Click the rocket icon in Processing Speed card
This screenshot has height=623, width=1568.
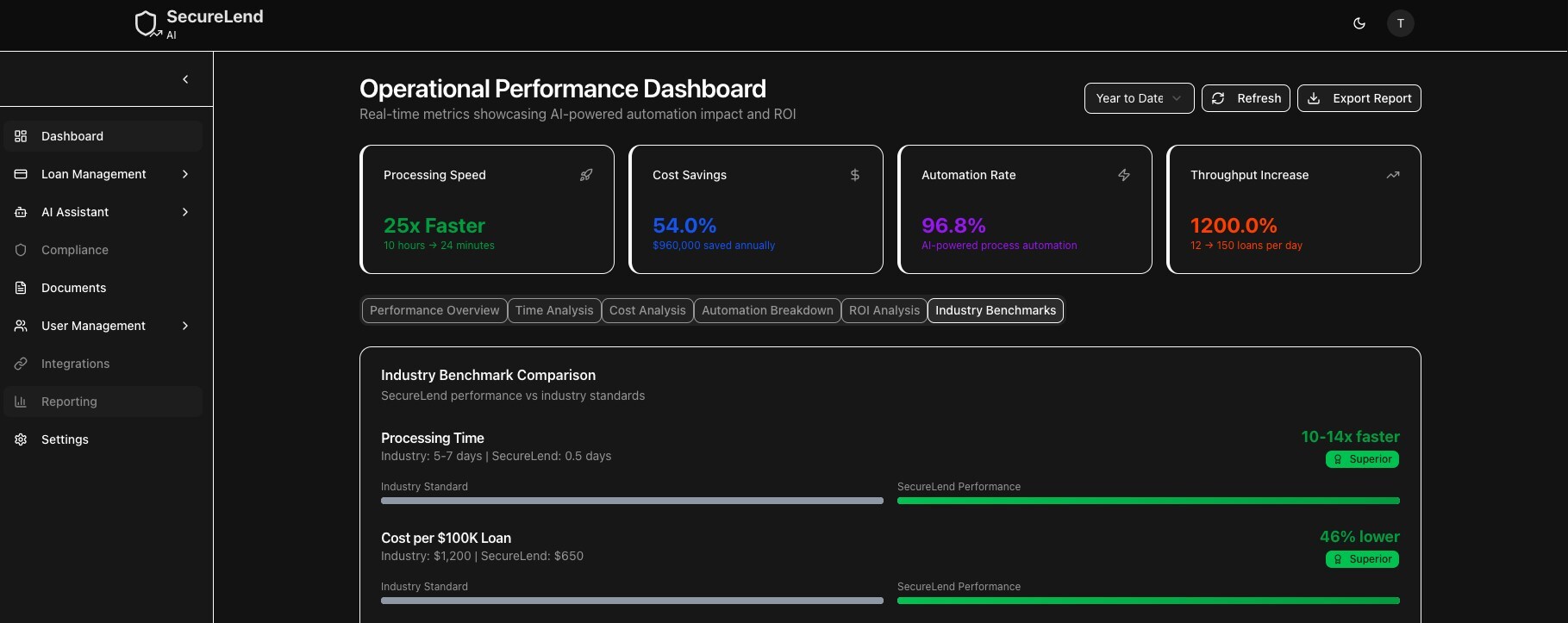[586, 175]
